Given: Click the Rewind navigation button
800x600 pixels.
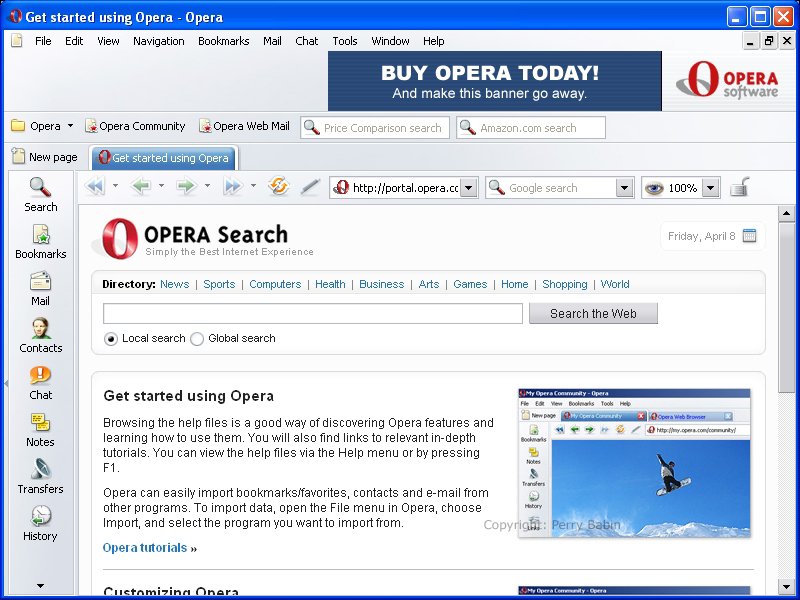Looking at the screenshot, I should (95, 186).
